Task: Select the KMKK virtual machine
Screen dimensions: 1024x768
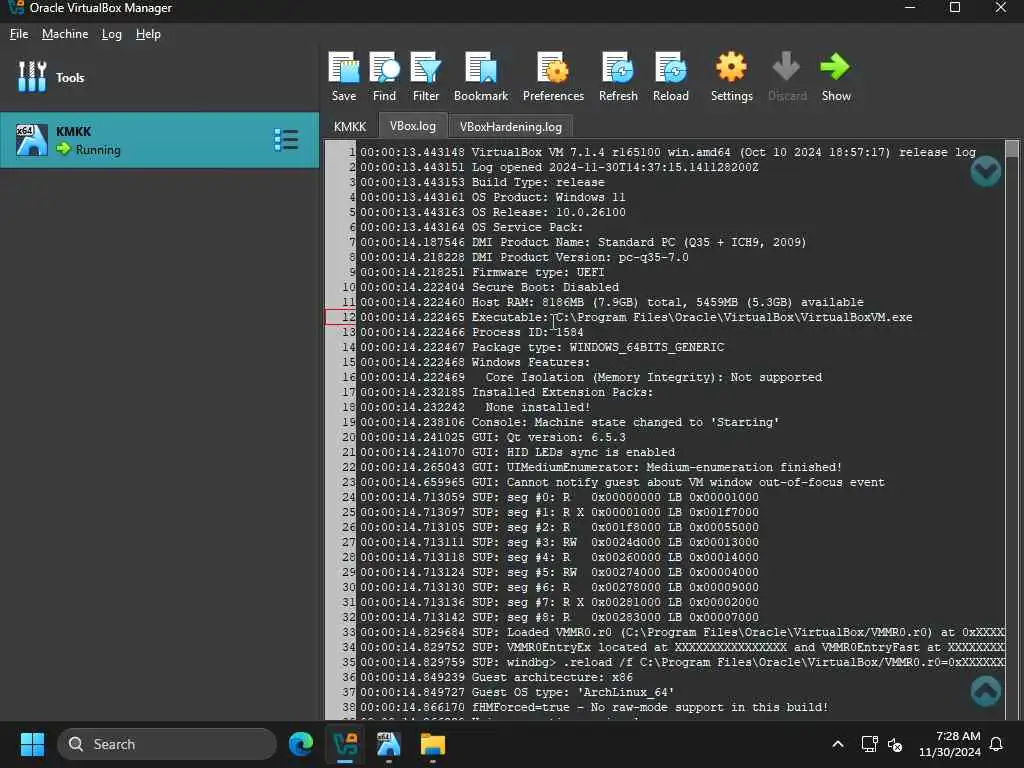Action: point(159,140)
